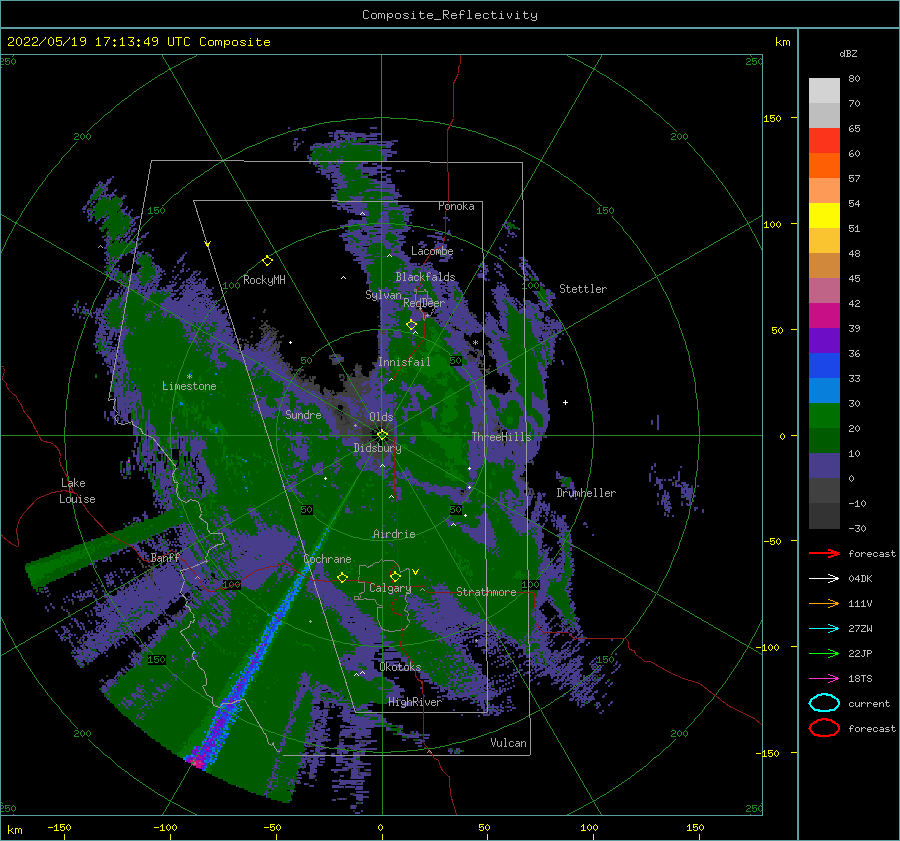
Task: Click the white plus marker east of ThreeHills
Action: pos(565,402)
